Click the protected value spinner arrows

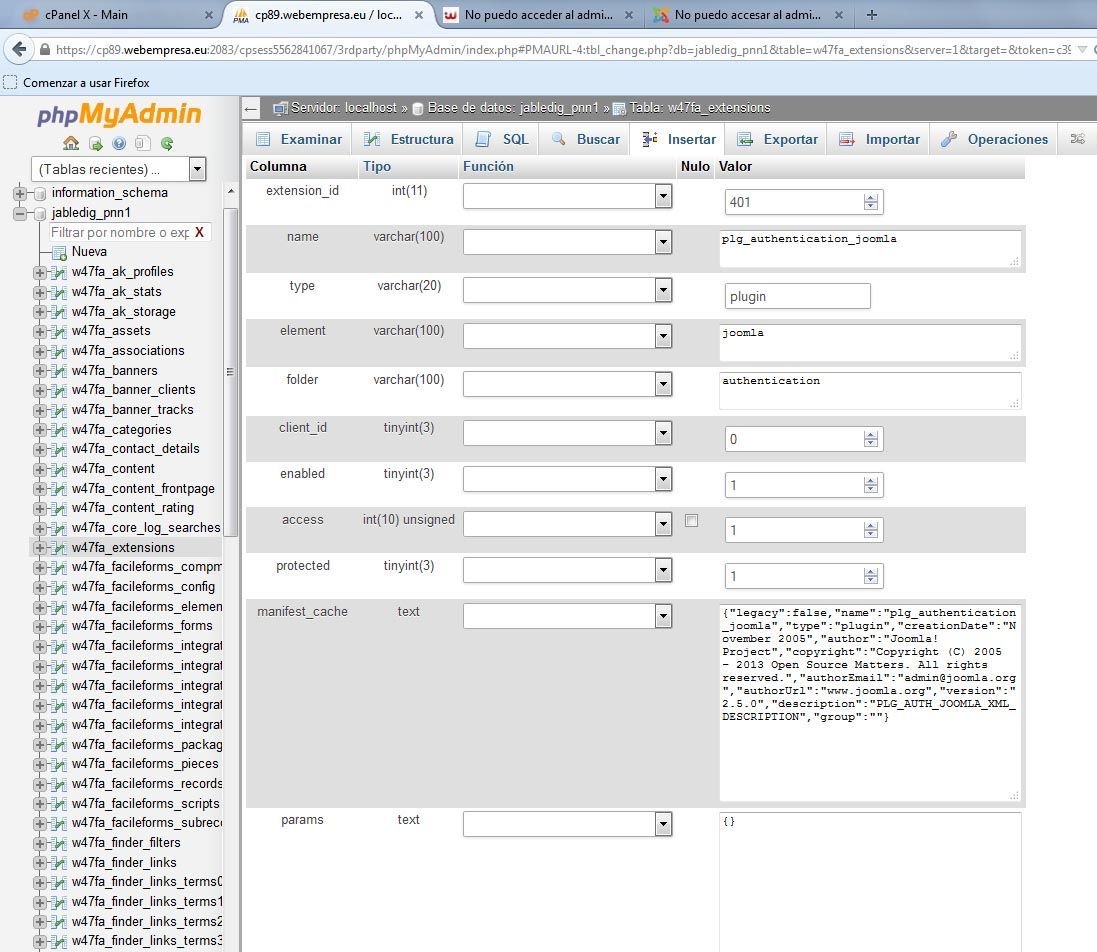coord(870,576)
